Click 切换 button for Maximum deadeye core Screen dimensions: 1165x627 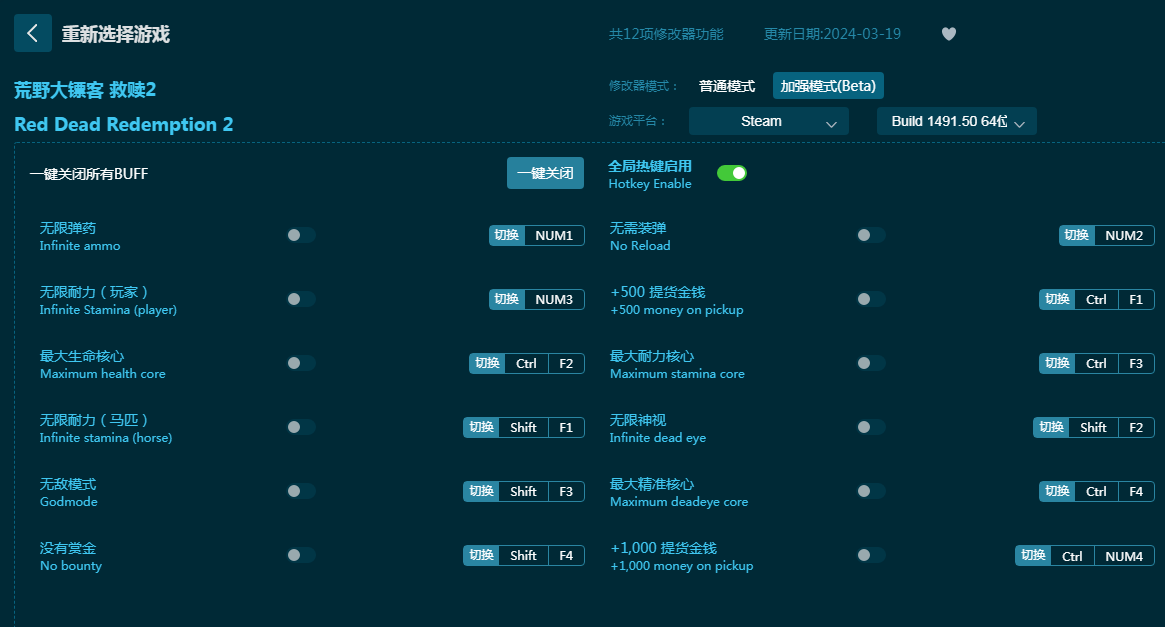(1057, 491)
